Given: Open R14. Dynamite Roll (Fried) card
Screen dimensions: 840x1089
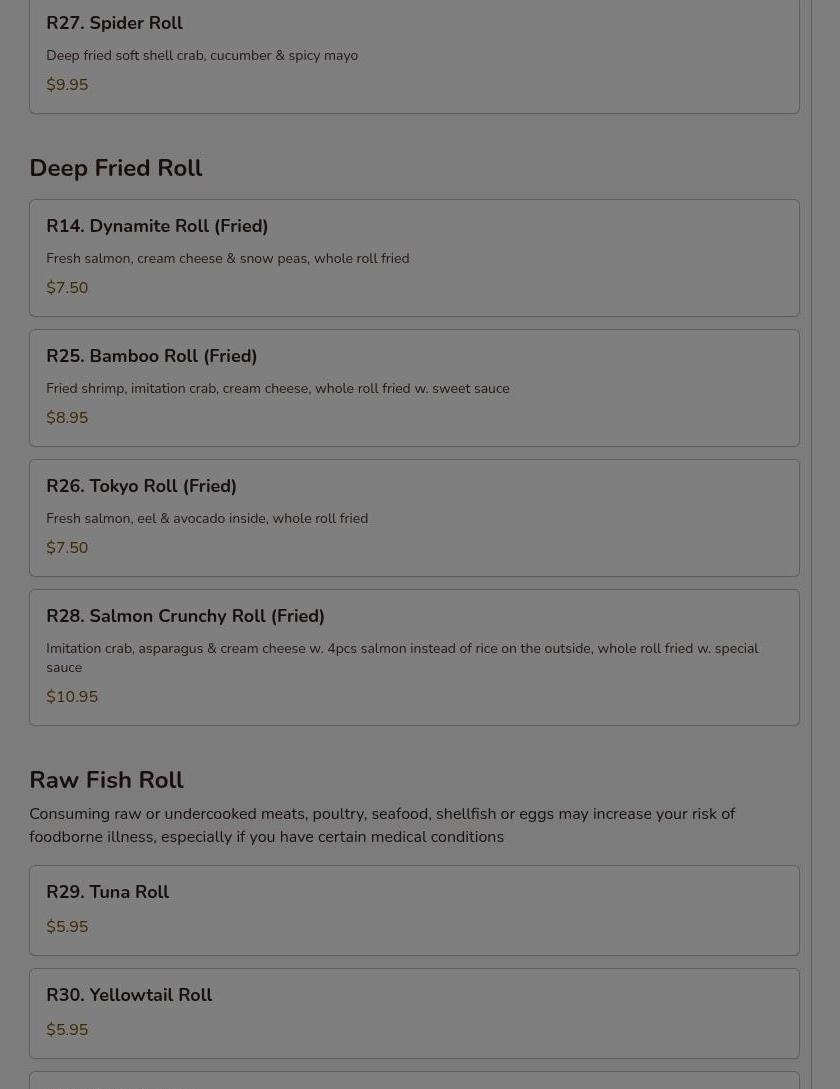Looking at the screenshot, I should 414,258.
